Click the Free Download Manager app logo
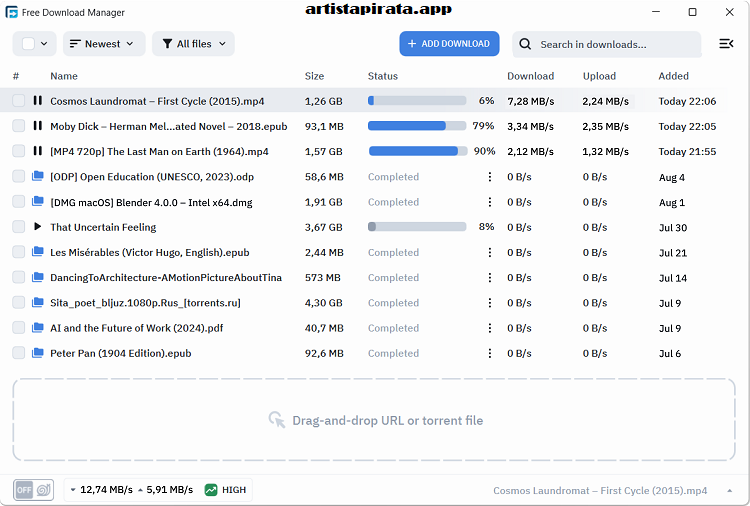 pyautogui.click(x=11, y=12)
